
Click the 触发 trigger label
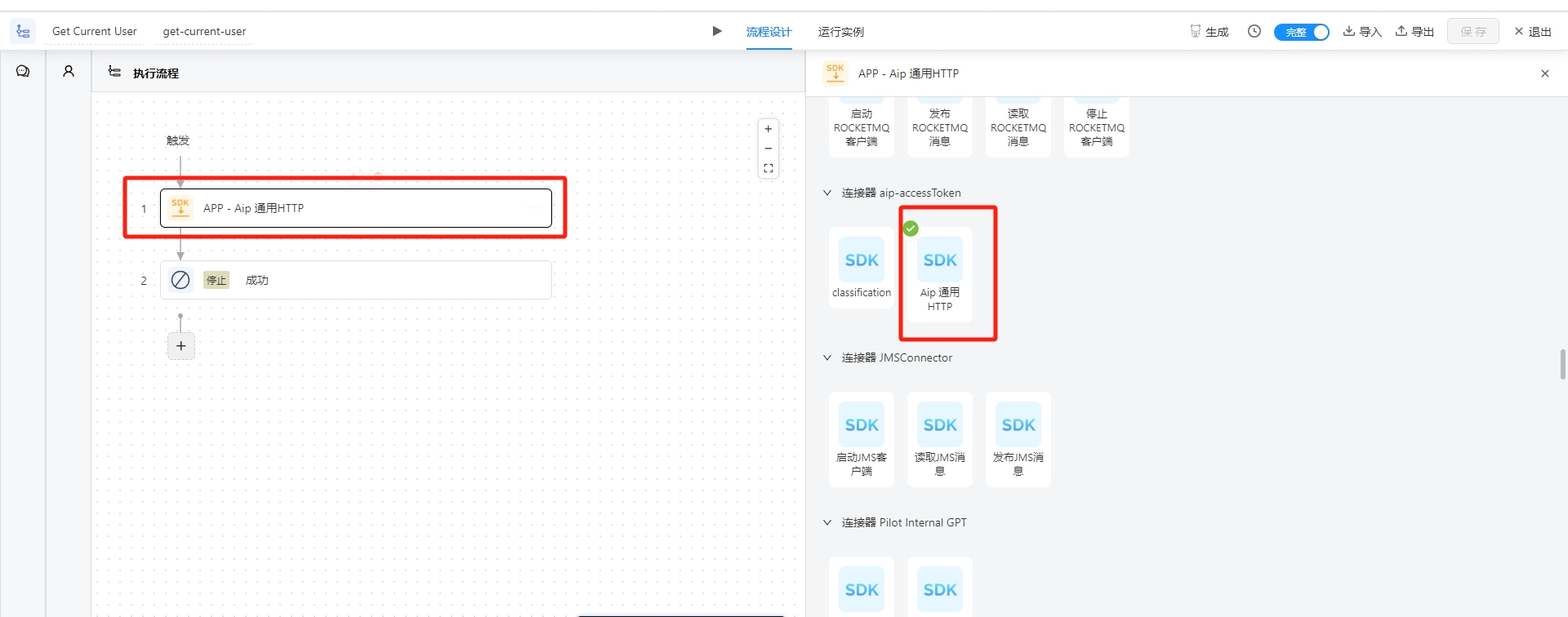(178, 140)
